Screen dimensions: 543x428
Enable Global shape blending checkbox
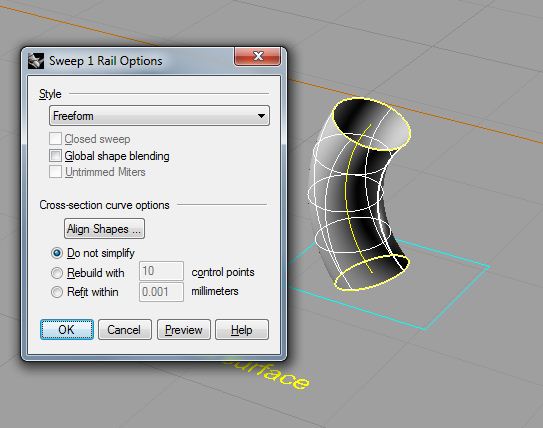(x=55, y=156)
